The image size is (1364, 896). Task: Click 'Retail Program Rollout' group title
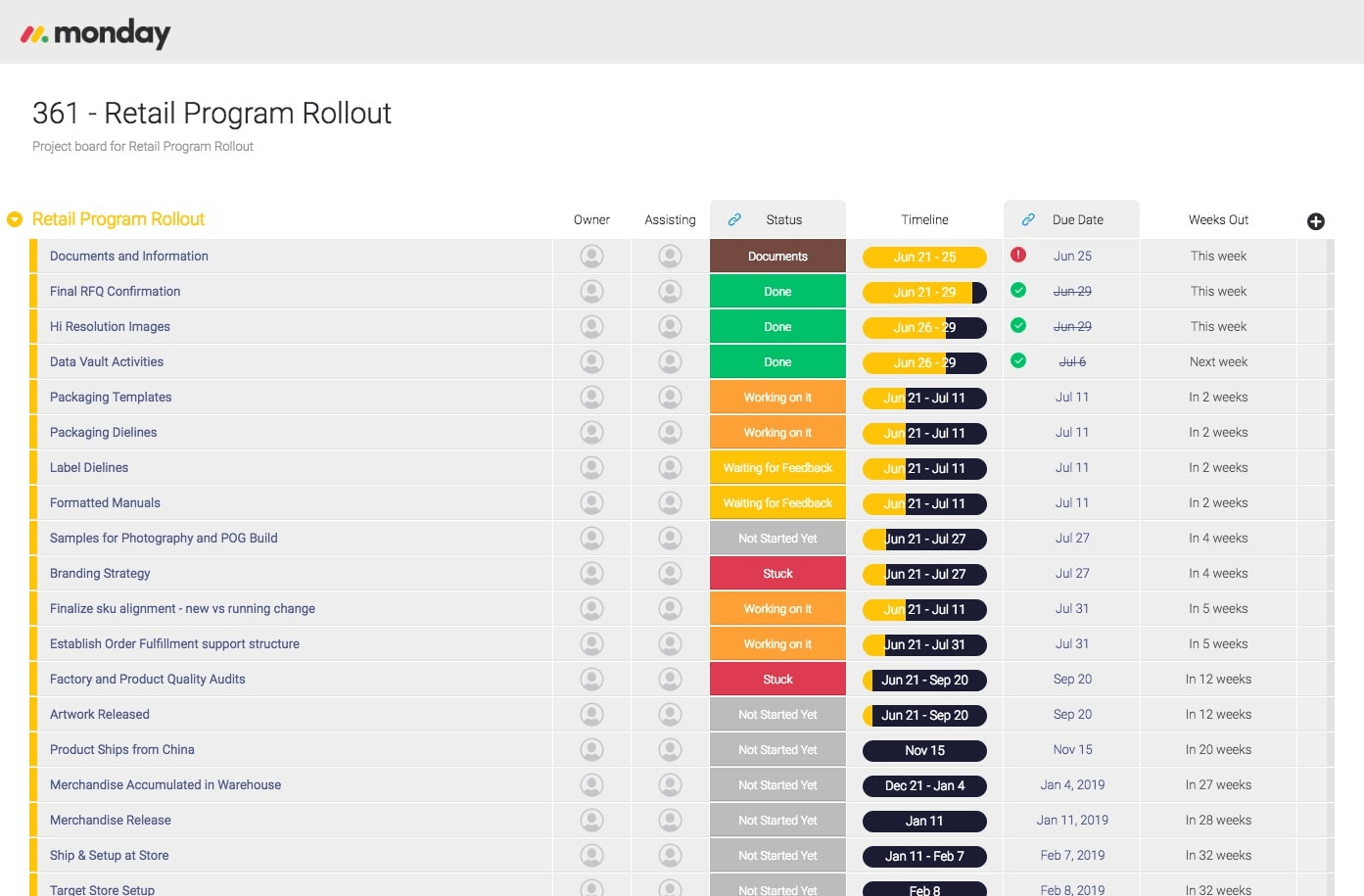tap(118, 219)
